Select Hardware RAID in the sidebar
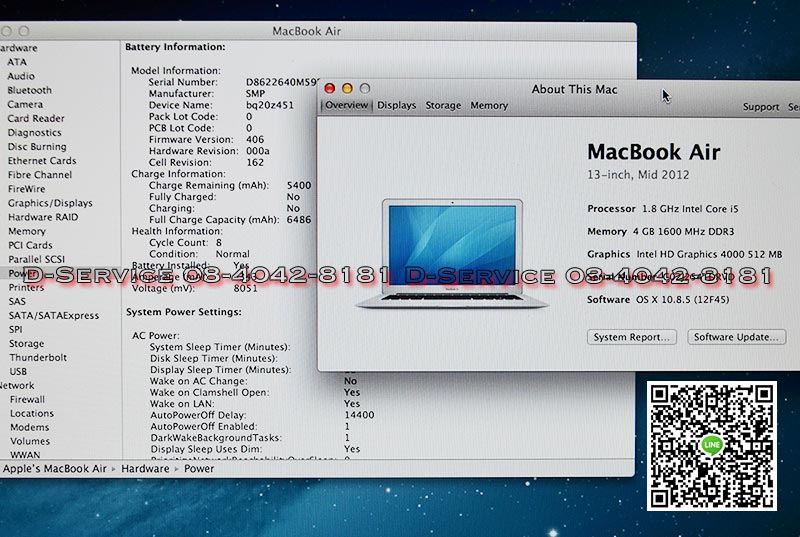Screen dimensions: 800x537 [x=43, y=217]
